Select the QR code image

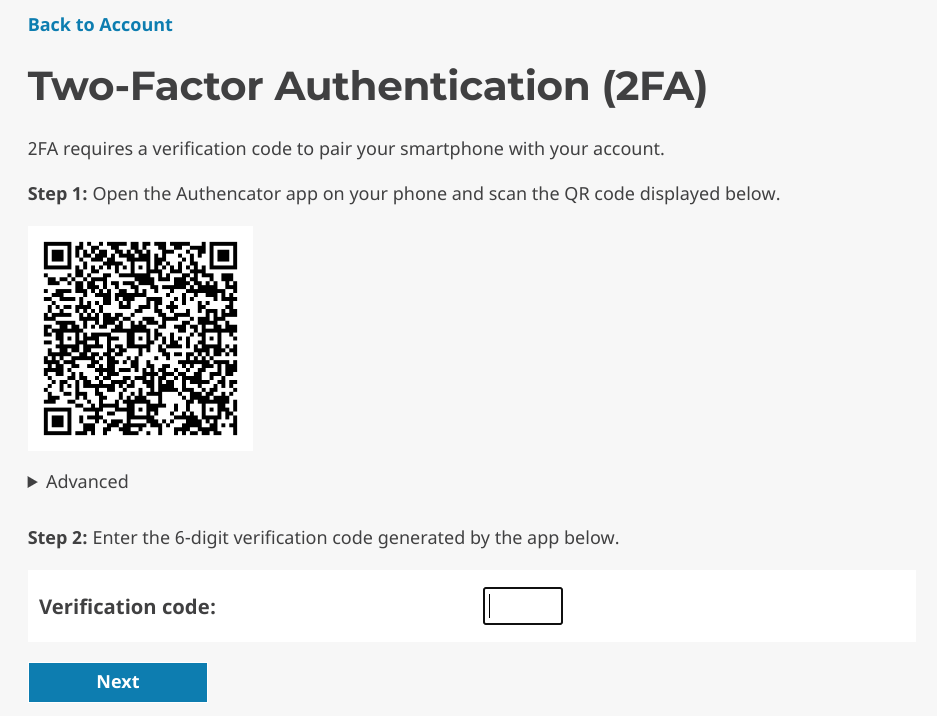140,338
